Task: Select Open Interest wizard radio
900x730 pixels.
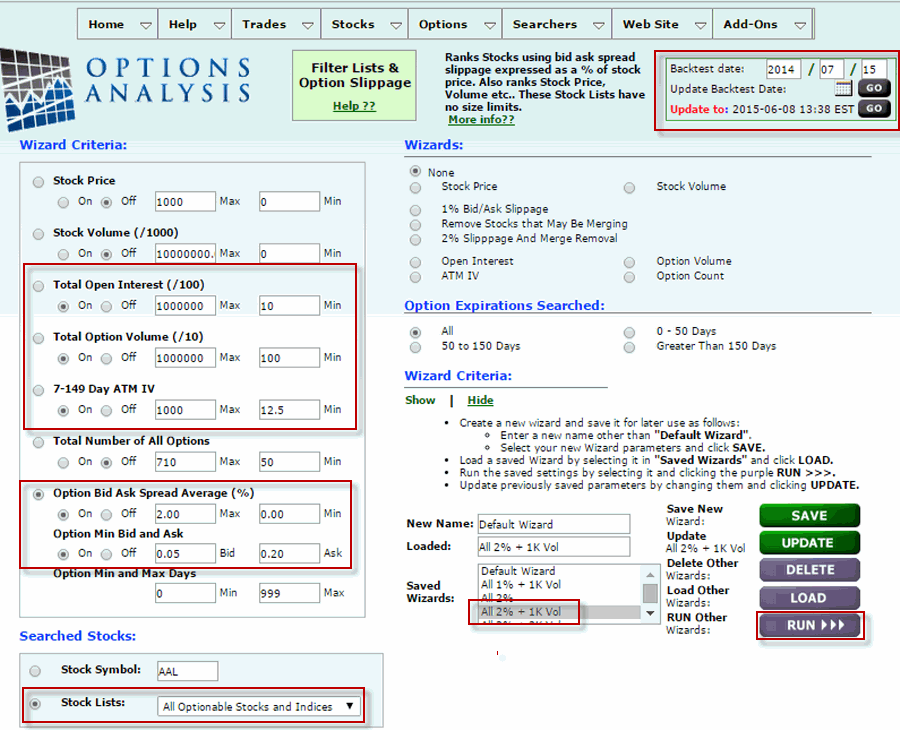Action: pos(415,262)
